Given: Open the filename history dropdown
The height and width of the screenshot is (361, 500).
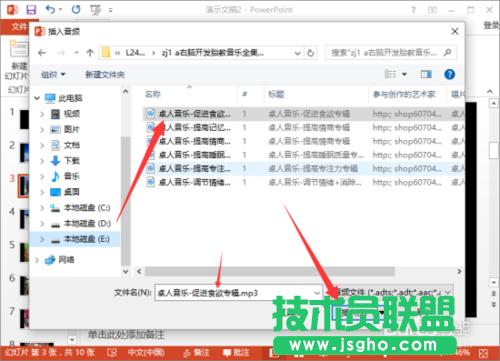Looking at the screenshot, I should tap(317, 293).
